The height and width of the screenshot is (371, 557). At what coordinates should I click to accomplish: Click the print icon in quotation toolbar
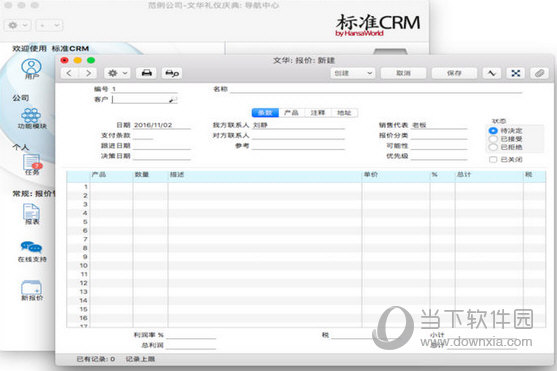146,73
